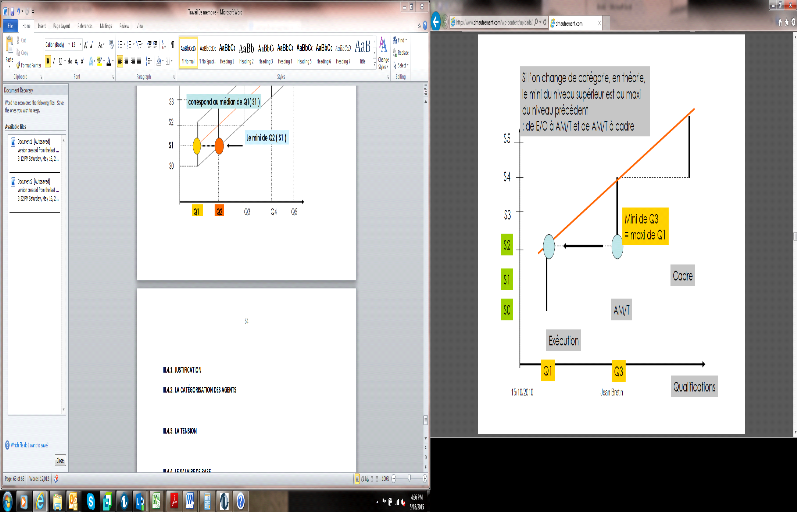Toggle Bold formatting in Font group

[48, 61]
